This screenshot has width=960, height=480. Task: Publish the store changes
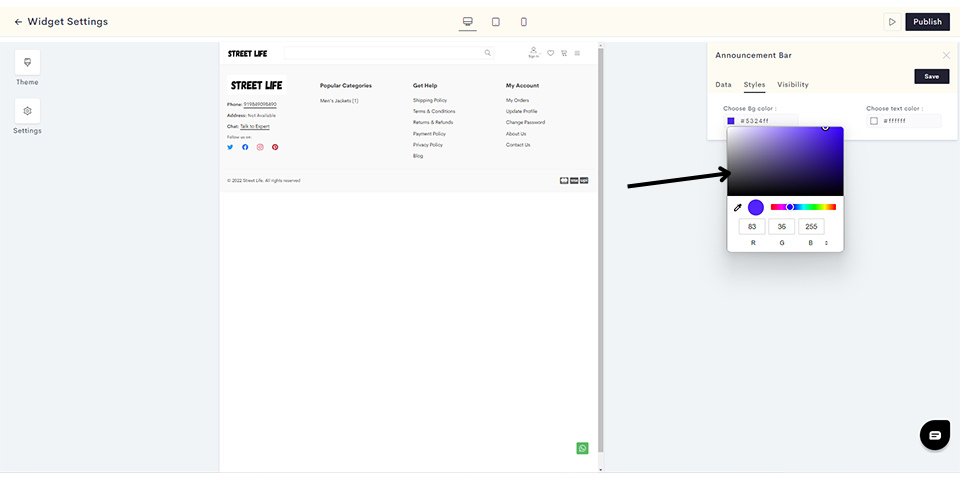click(928, 22)
